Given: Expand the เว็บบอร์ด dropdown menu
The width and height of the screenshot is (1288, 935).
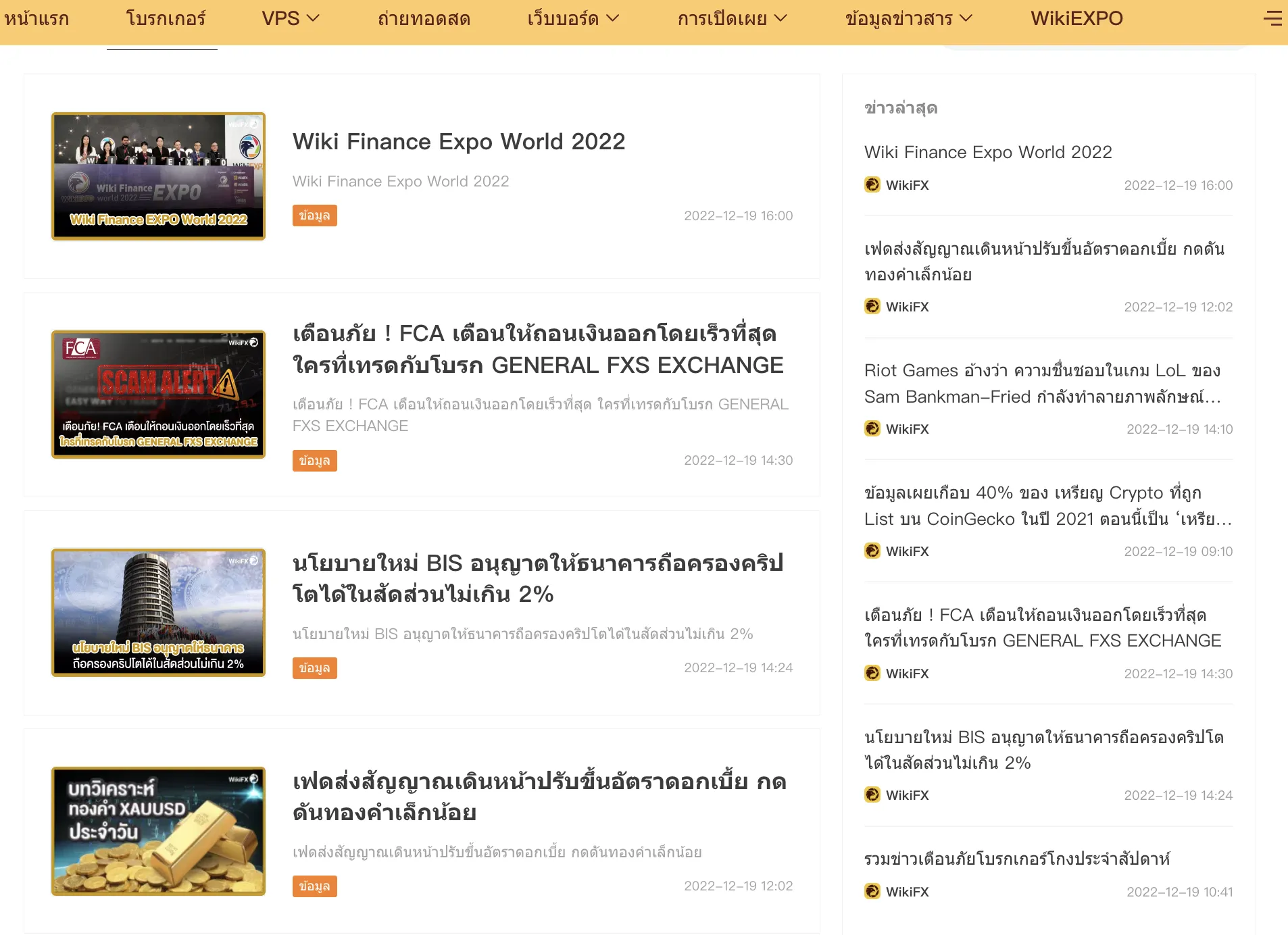Looking at the screenshot, I should click(573, 18).
